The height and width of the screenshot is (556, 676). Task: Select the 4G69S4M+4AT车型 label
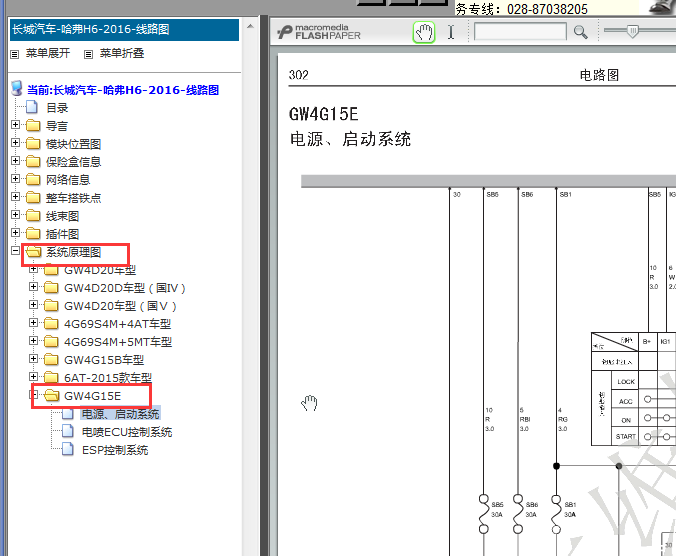pos(118,324)
